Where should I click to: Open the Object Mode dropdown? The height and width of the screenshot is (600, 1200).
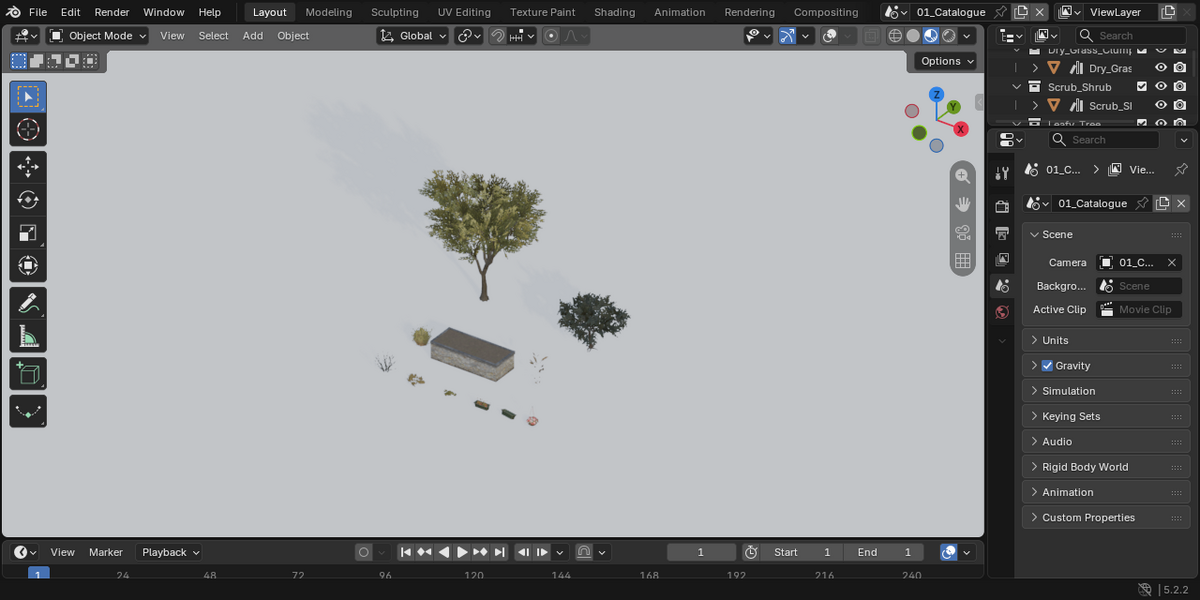coord(97,36)
